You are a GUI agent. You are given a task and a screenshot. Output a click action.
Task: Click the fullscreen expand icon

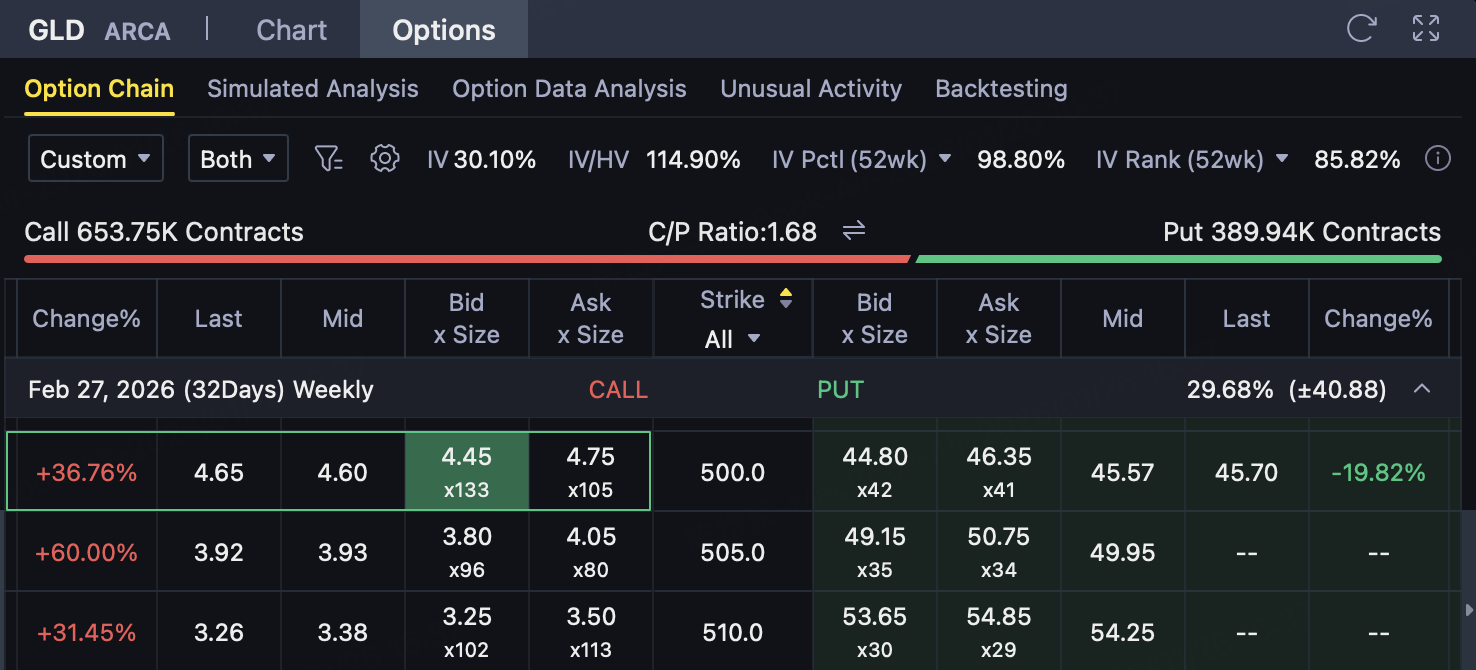1426,29
